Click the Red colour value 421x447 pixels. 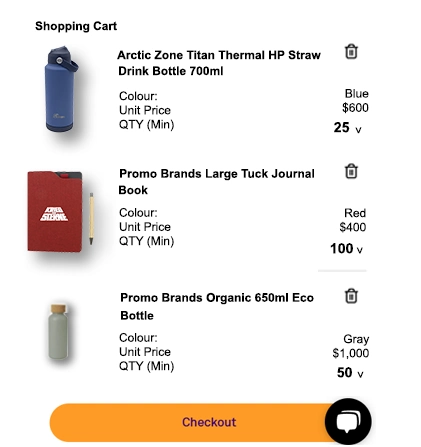[355, 213]
